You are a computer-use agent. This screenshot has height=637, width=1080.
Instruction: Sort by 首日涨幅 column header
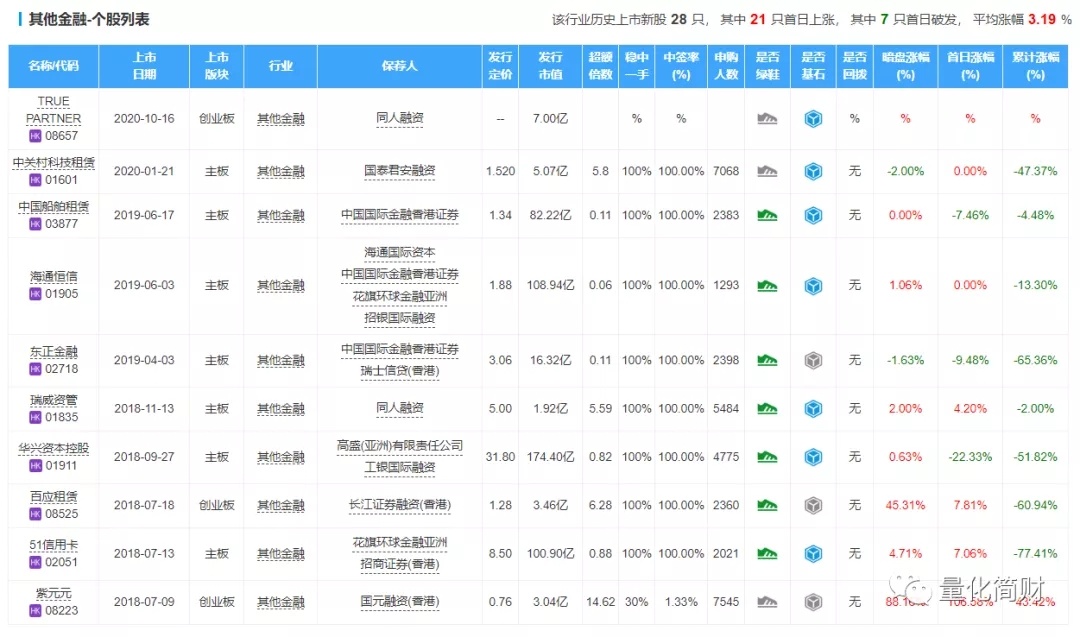970,66
